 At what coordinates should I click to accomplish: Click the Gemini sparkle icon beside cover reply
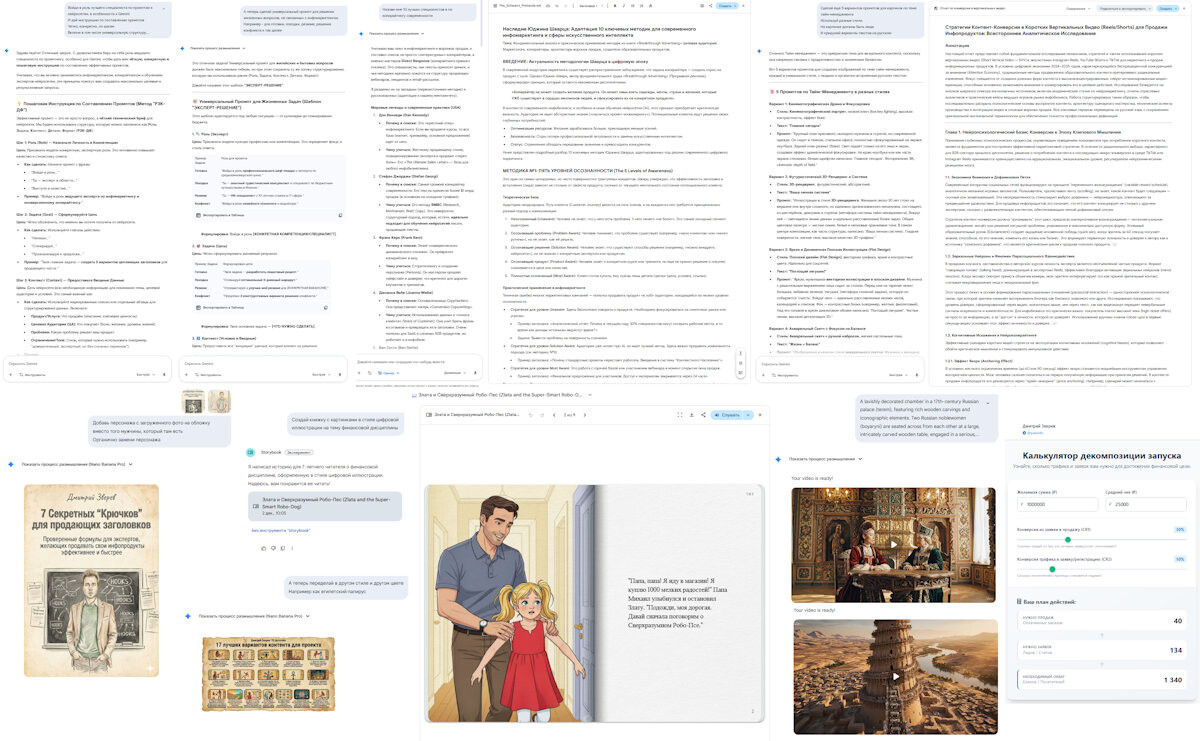click(x=10, y=464)
